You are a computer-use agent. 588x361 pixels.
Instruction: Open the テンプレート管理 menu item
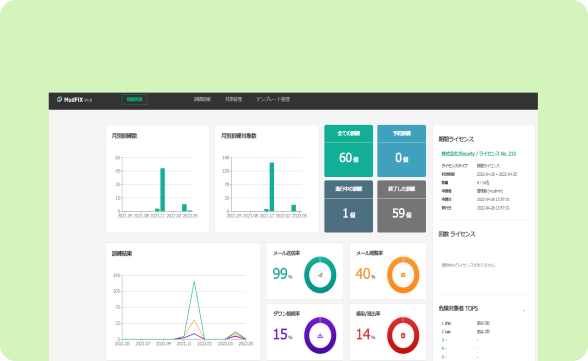(273, 99)
